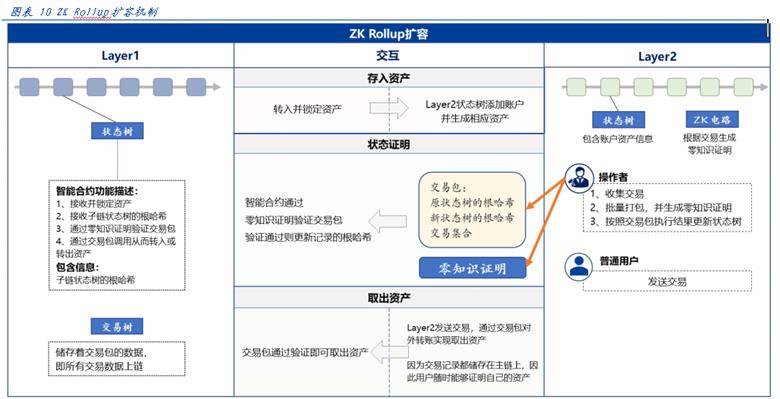
Task: Click the caption 根据交易生成零知识证明
Action: click(709, 144)
